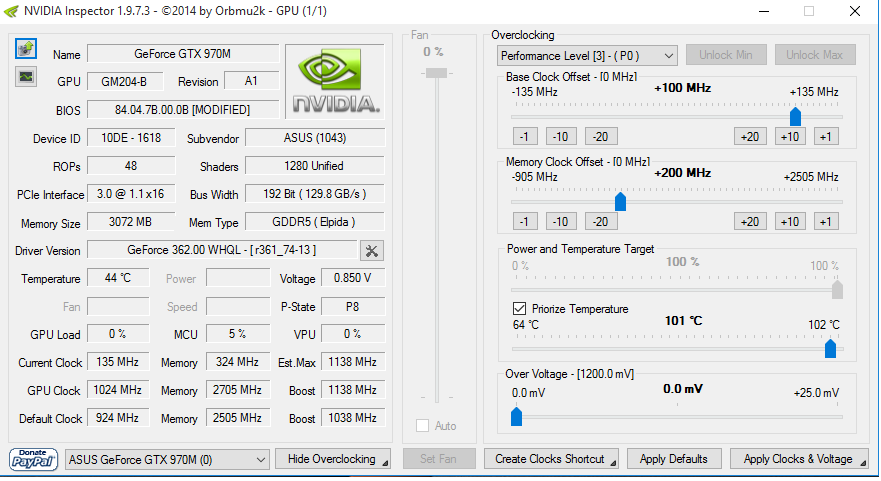Click the Name field GeForce GTX 970M
881x481 pixels.
183,54
